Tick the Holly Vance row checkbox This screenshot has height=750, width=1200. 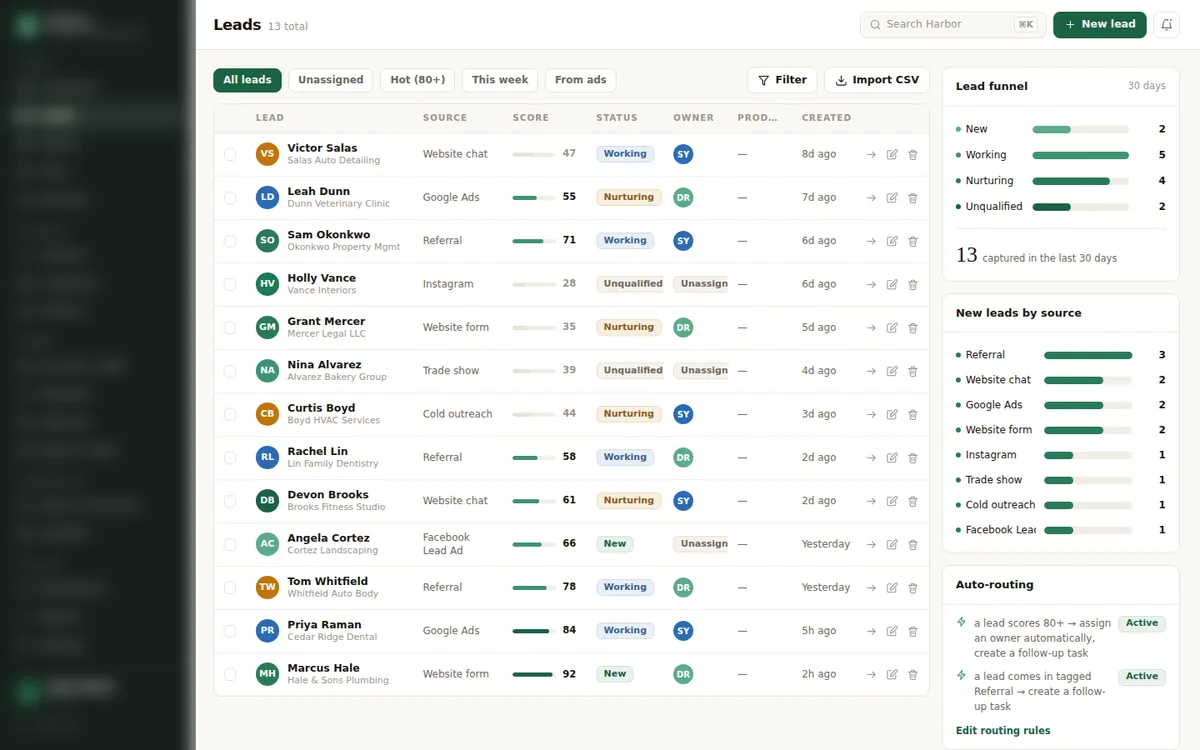point(230,285)
